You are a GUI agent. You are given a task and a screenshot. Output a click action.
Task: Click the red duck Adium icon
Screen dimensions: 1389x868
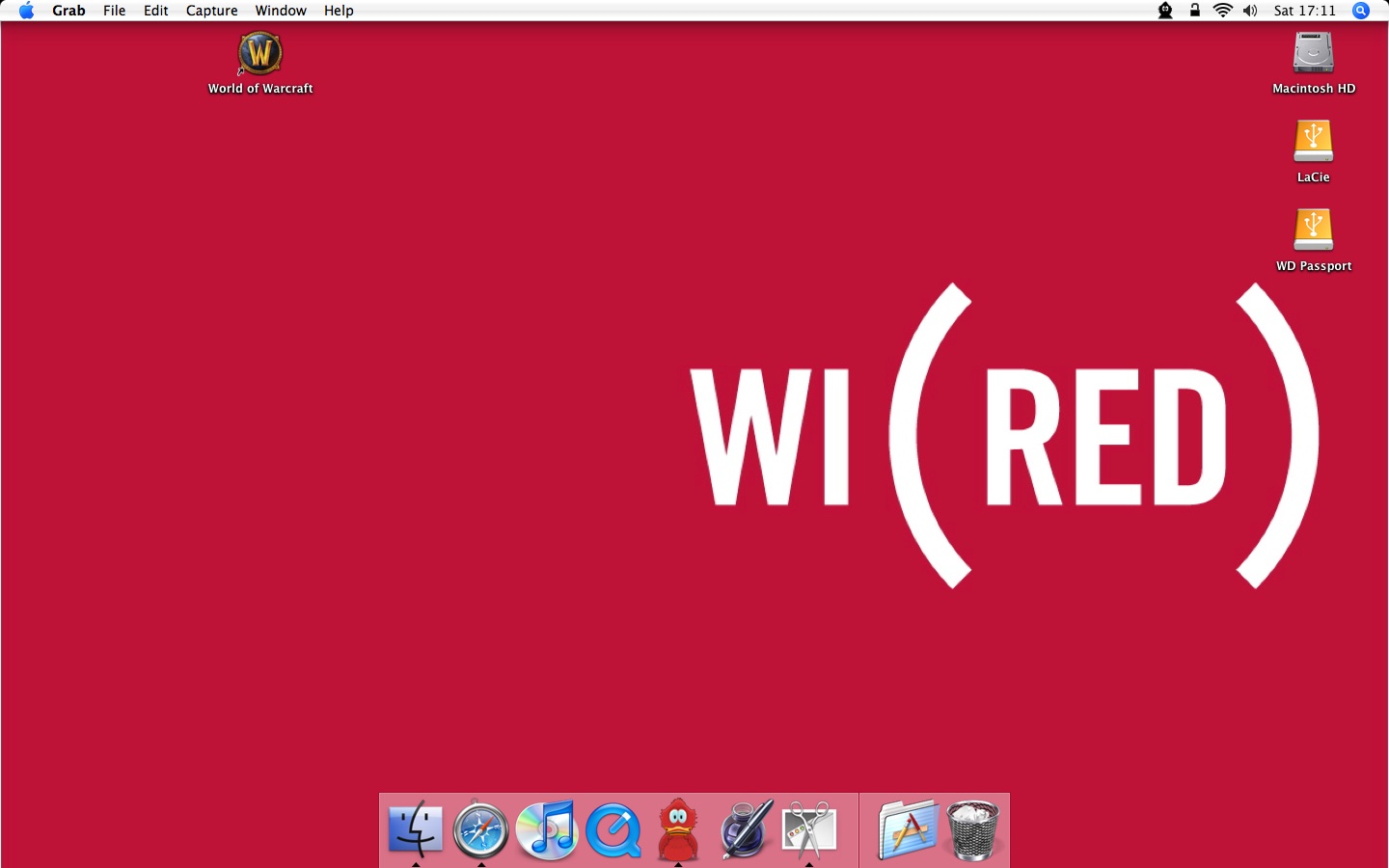tap(678, 829)
